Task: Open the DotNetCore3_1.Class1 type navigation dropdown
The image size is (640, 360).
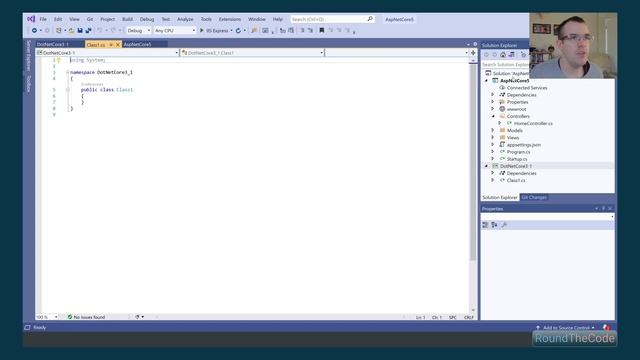Action: click(252, 53)
